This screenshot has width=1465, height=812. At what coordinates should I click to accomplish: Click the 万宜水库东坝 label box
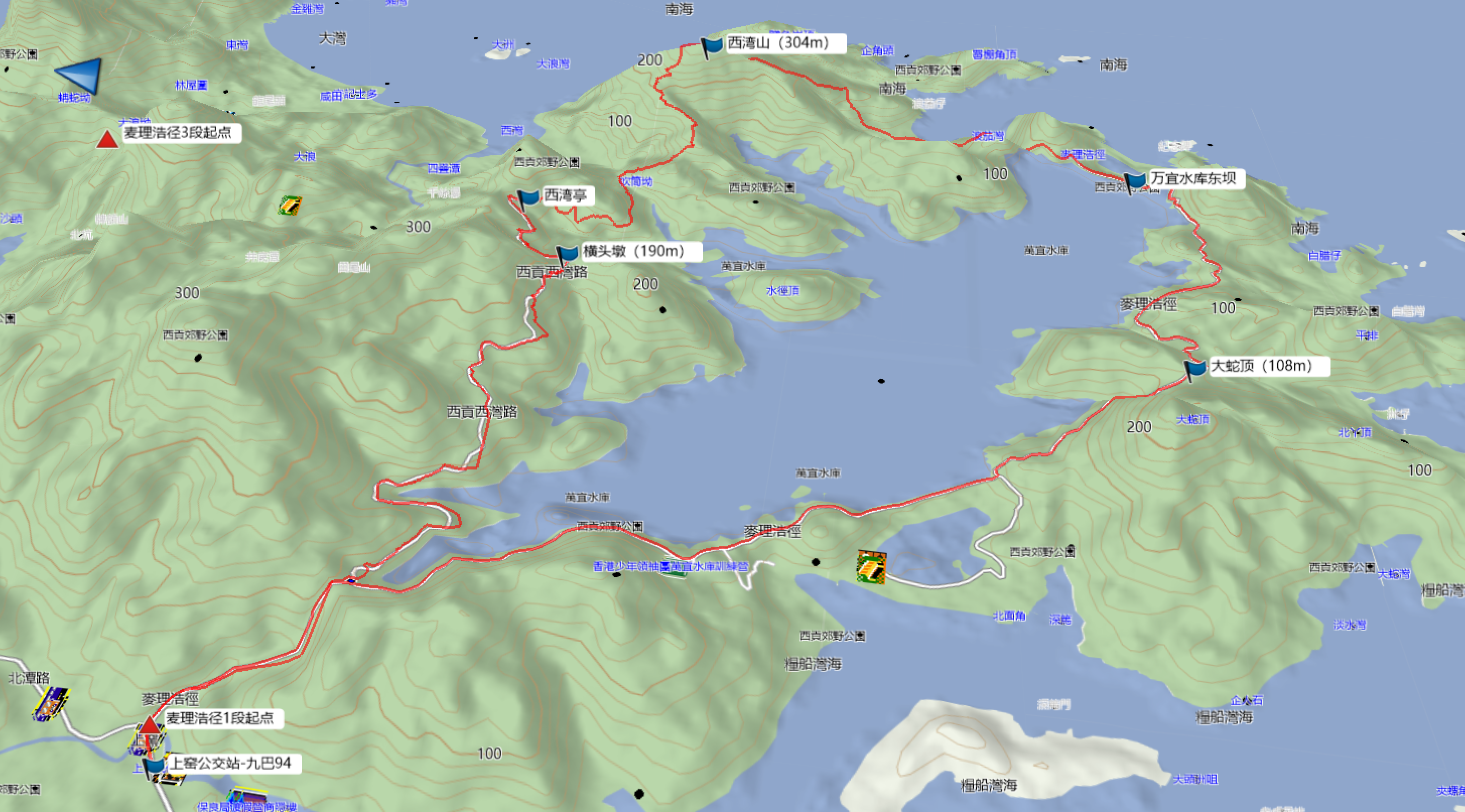(1195, 178)
